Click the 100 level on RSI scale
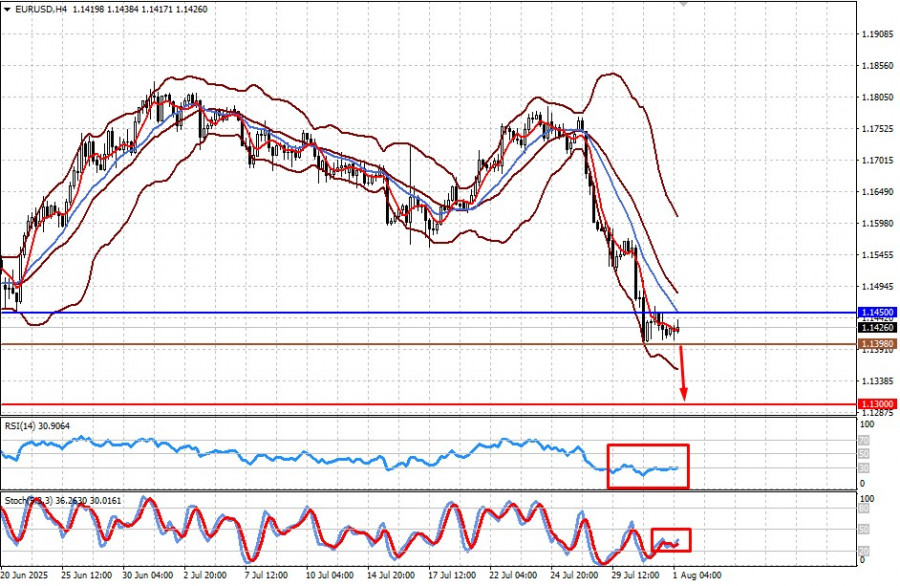Viewport: 900px width, 586px height. (x=868, y=425)
